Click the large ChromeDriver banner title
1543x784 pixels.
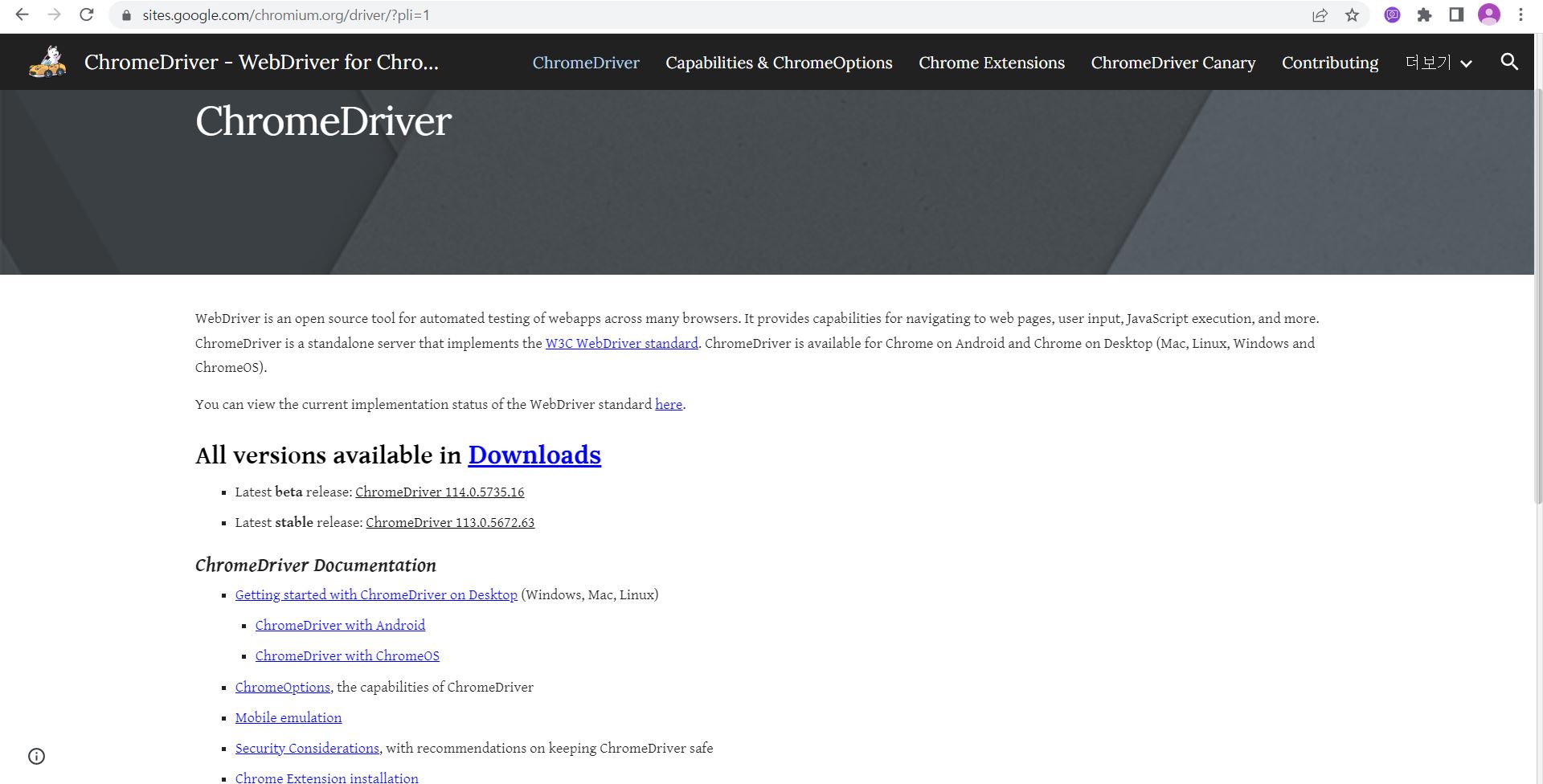(323, 121)
